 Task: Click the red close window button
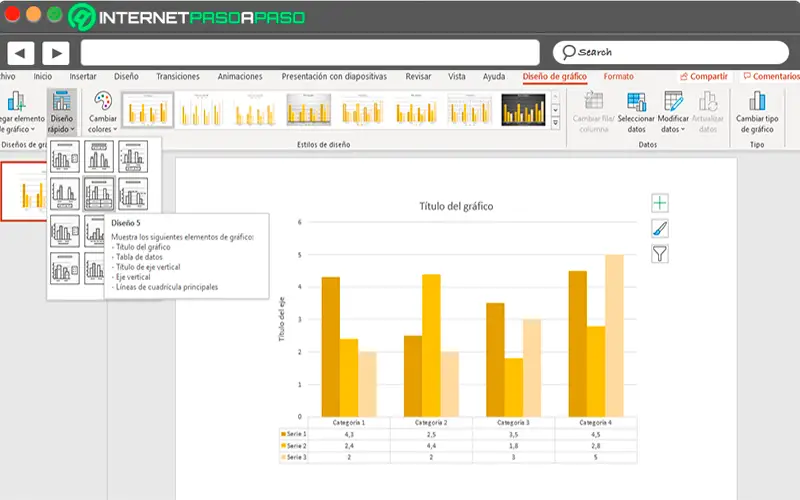coord(12,14)
